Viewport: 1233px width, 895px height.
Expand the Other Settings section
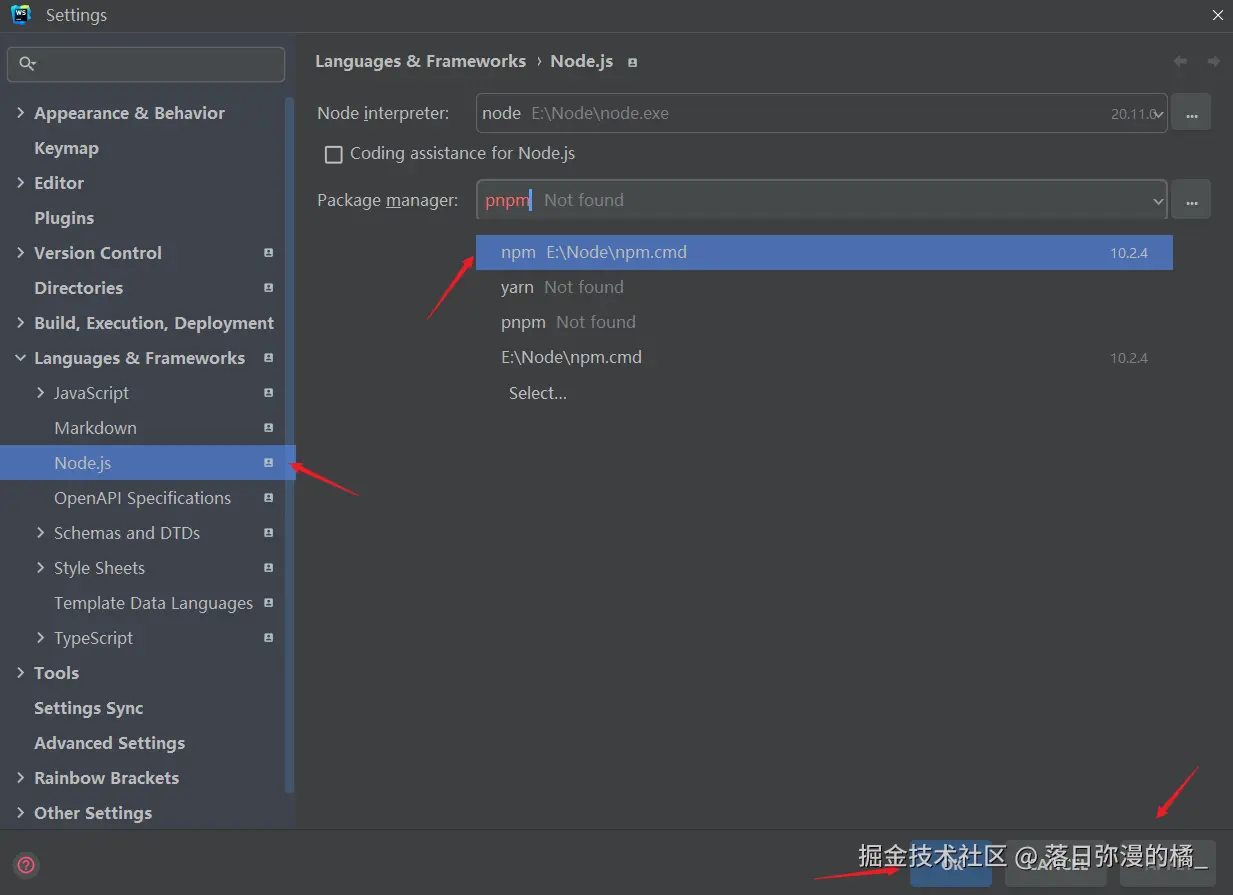pyautogui.click(x=20, y=813)
